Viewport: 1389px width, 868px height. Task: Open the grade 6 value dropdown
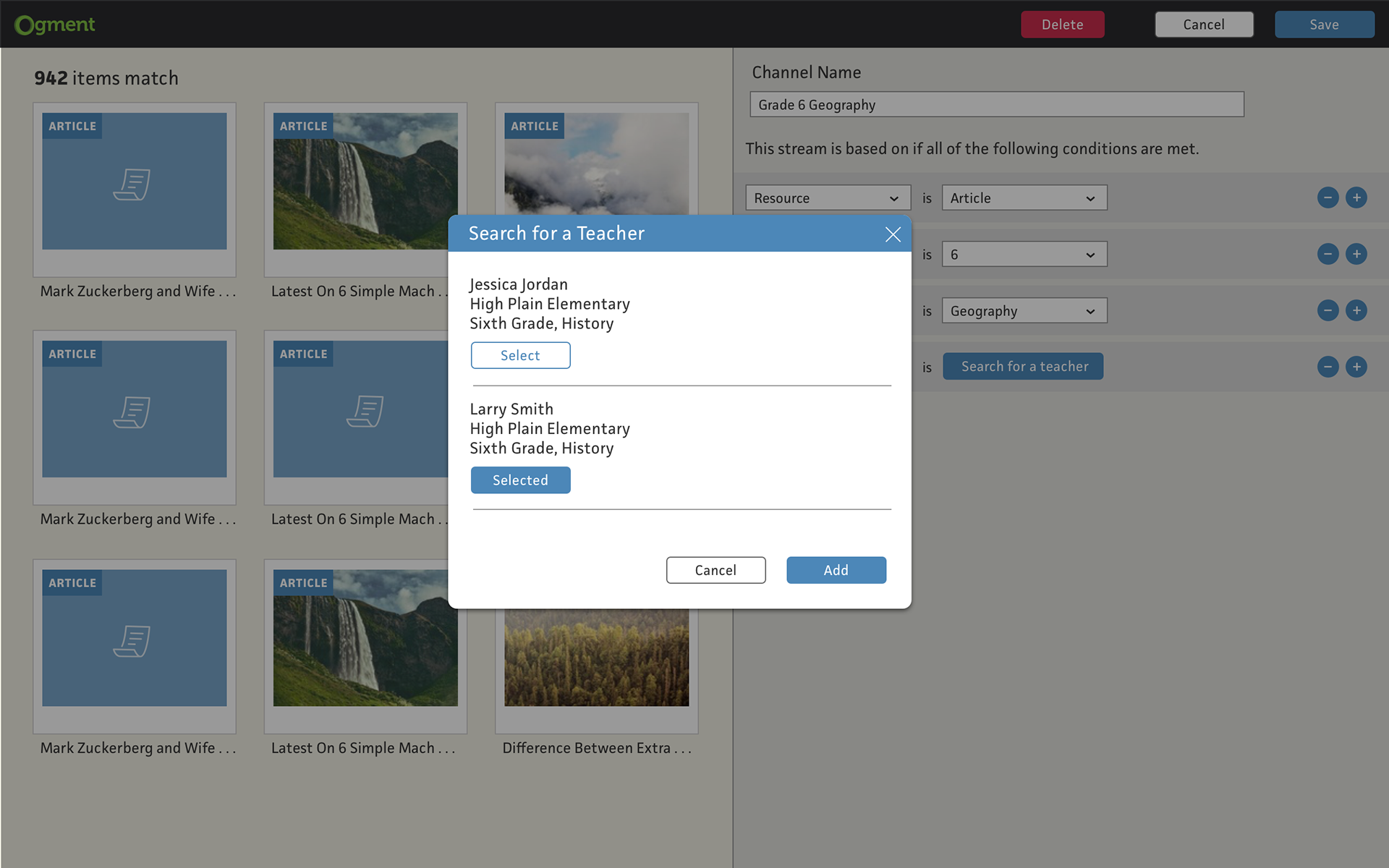tap(1024, 254)
